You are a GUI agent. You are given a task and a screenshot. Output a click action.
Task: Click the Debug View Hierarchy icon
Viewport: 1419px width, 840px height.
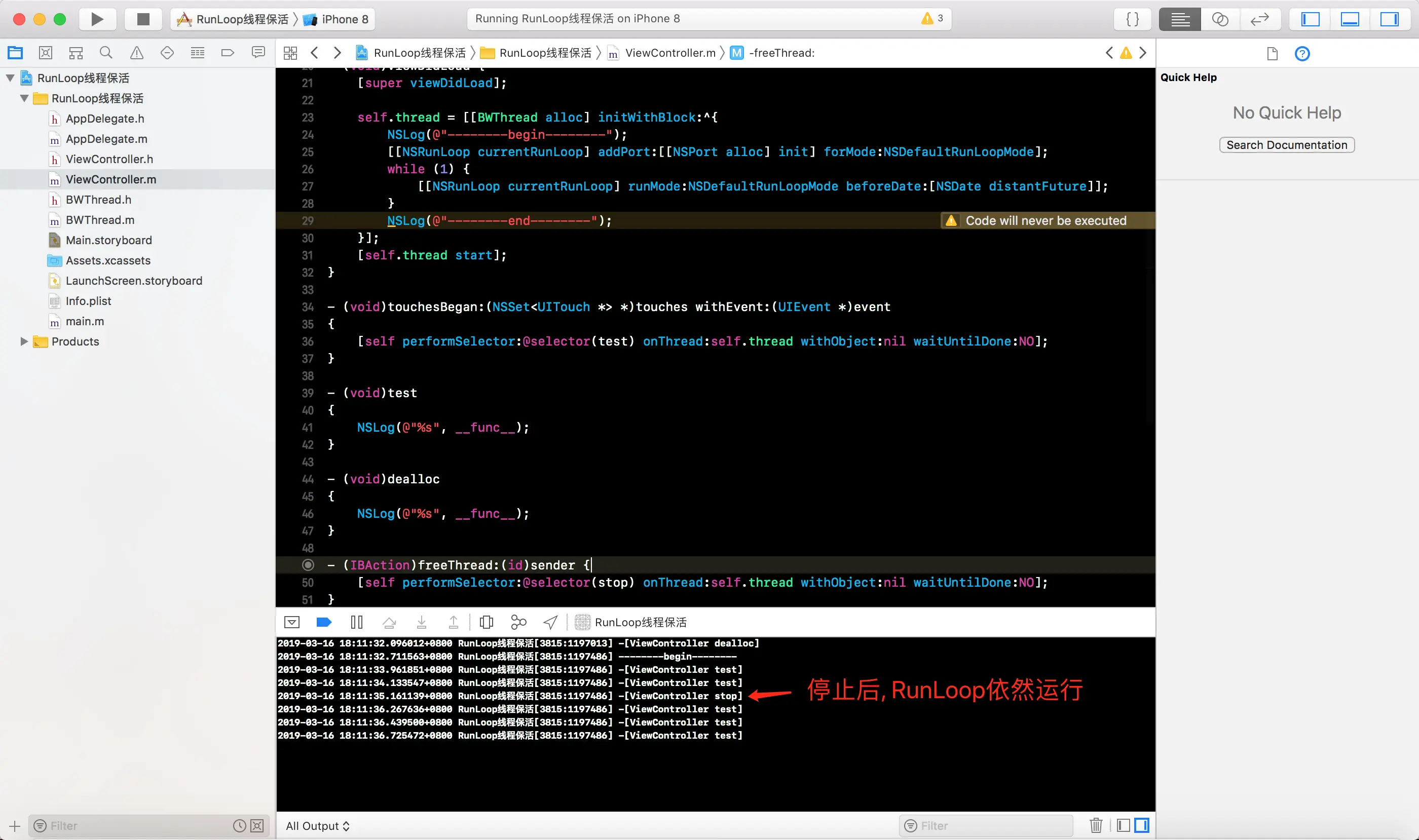[x=486, y=622]
